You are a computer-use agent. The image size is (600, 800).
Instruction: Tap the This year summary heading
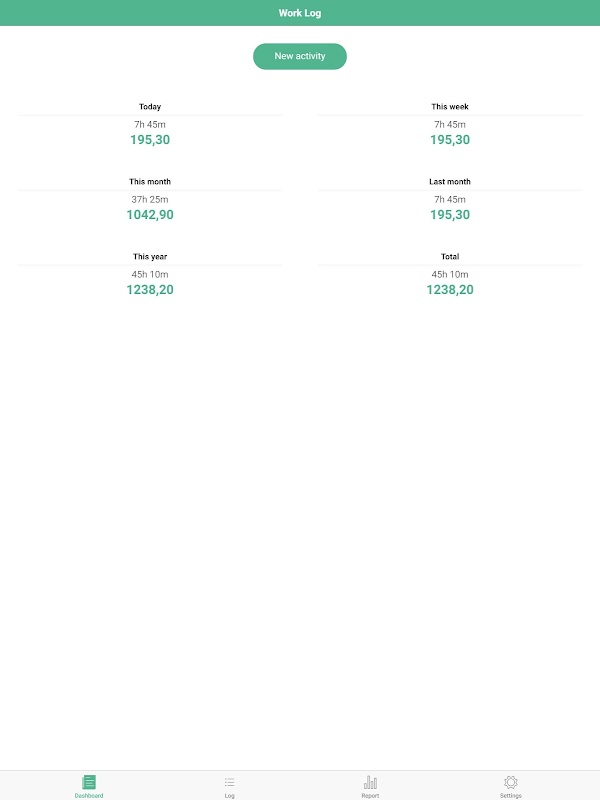pos(150,257)
